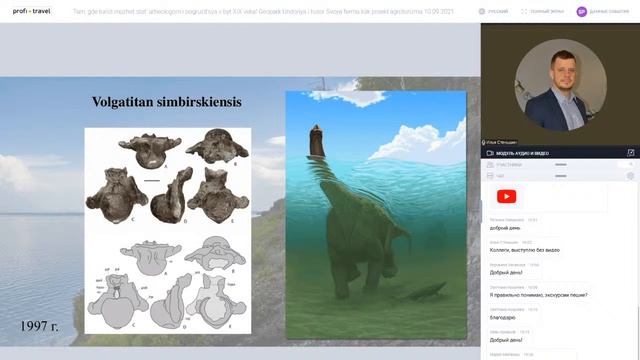Click the slide title Volgatitan simbirskiensis

(167, 102)
